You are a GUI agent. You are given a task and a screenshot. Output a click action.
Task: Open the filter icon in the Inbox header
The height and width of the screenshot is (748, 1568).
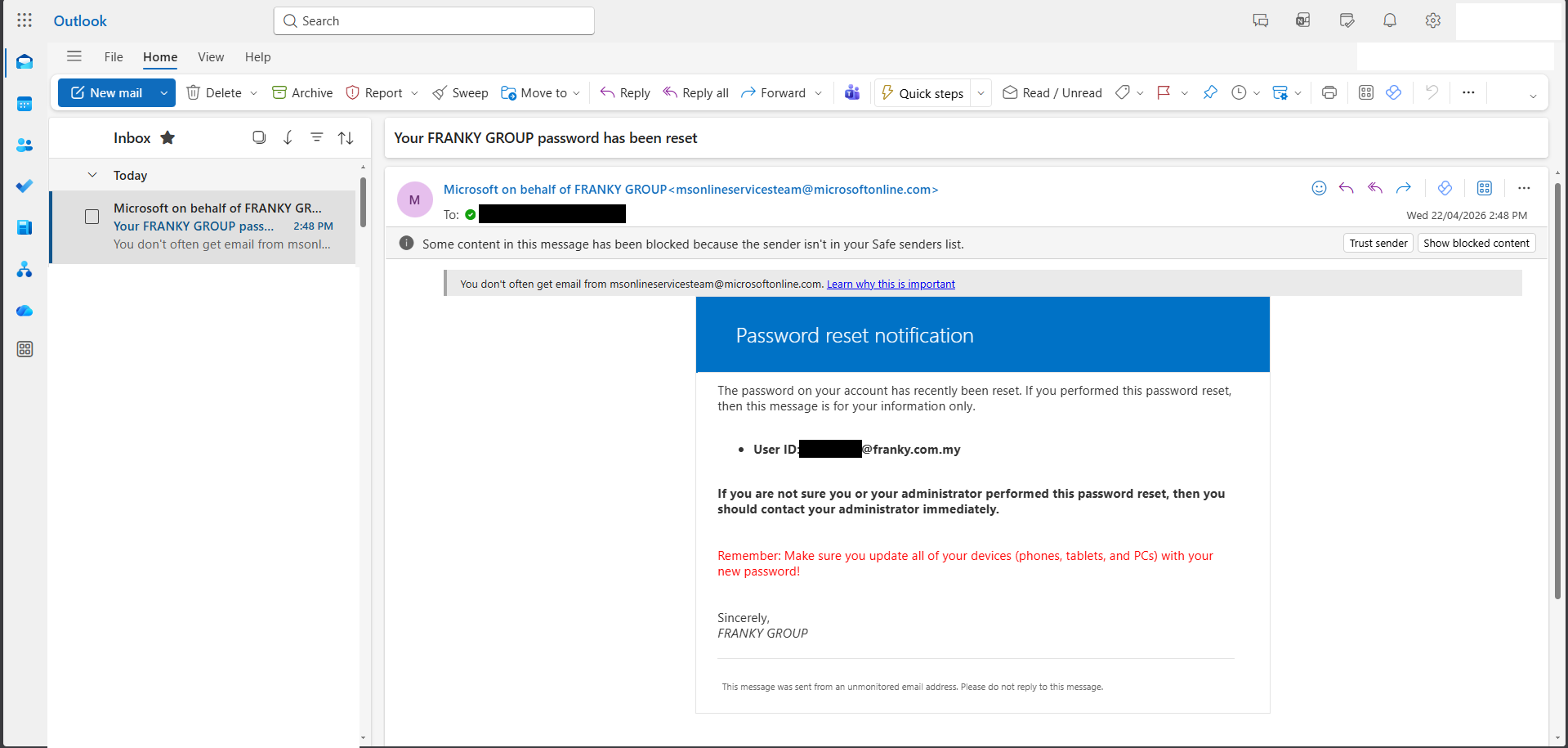pos(316,137)
